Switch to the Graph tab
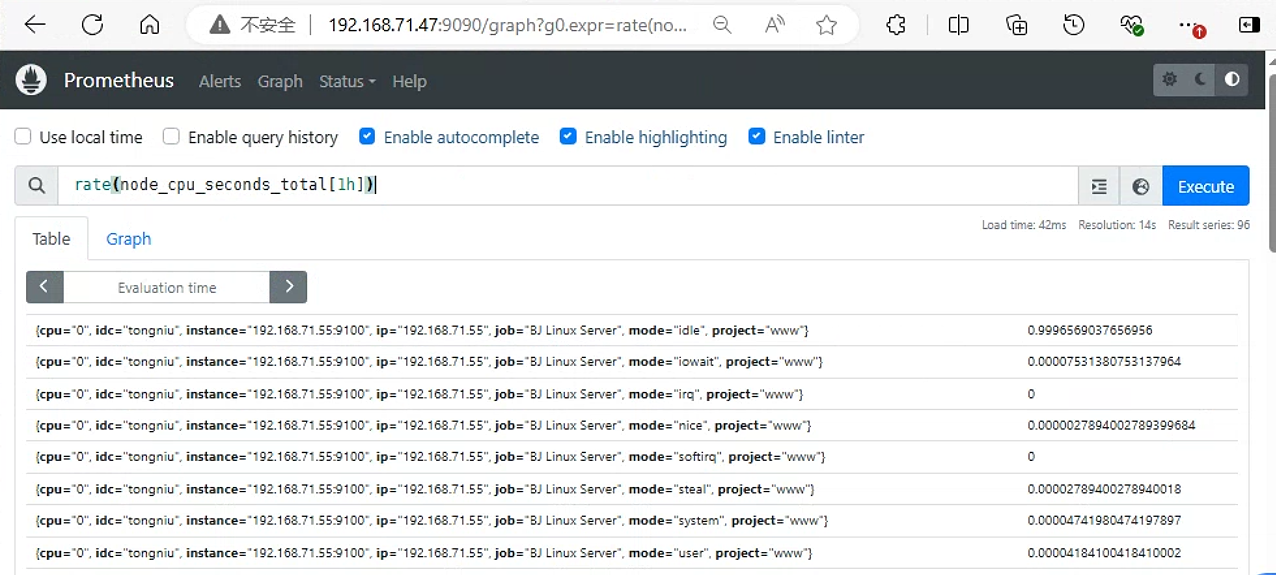 (129, 238)
